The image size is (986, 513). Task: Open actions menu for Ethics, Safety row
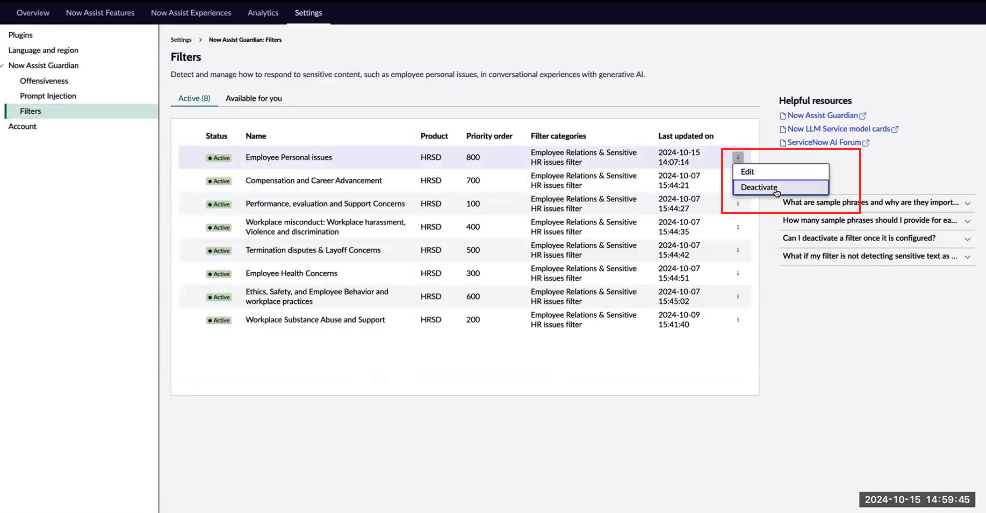(x=738, y=297)
